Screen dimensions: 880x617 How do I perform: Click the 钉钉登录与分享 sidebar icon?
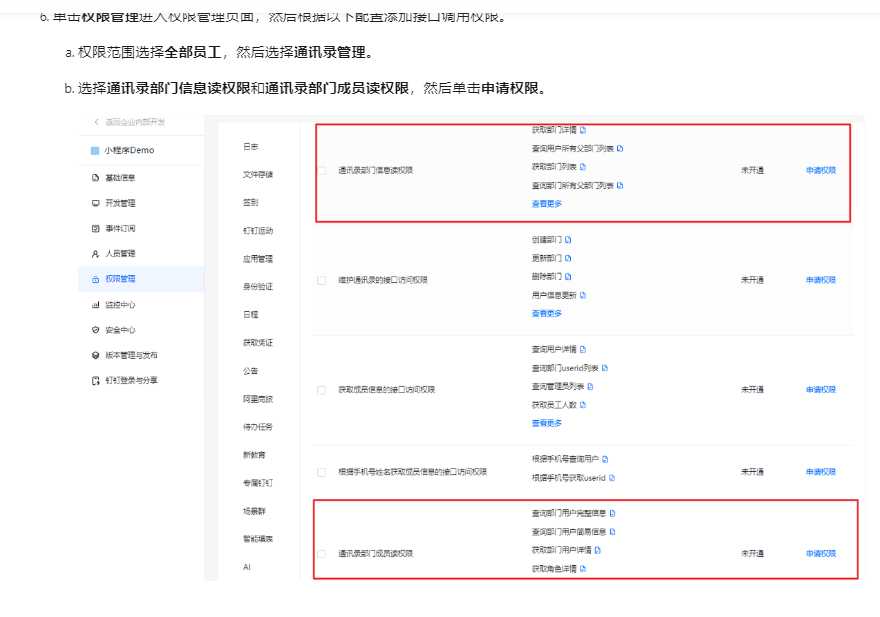[95, 381]
